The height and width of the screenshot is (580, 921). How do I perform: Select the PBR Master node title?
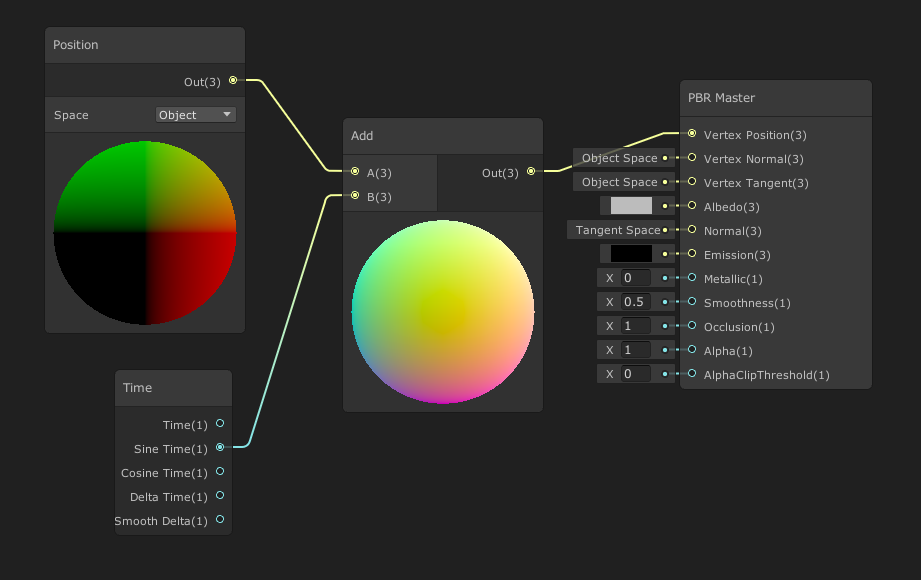click(721, 98)
